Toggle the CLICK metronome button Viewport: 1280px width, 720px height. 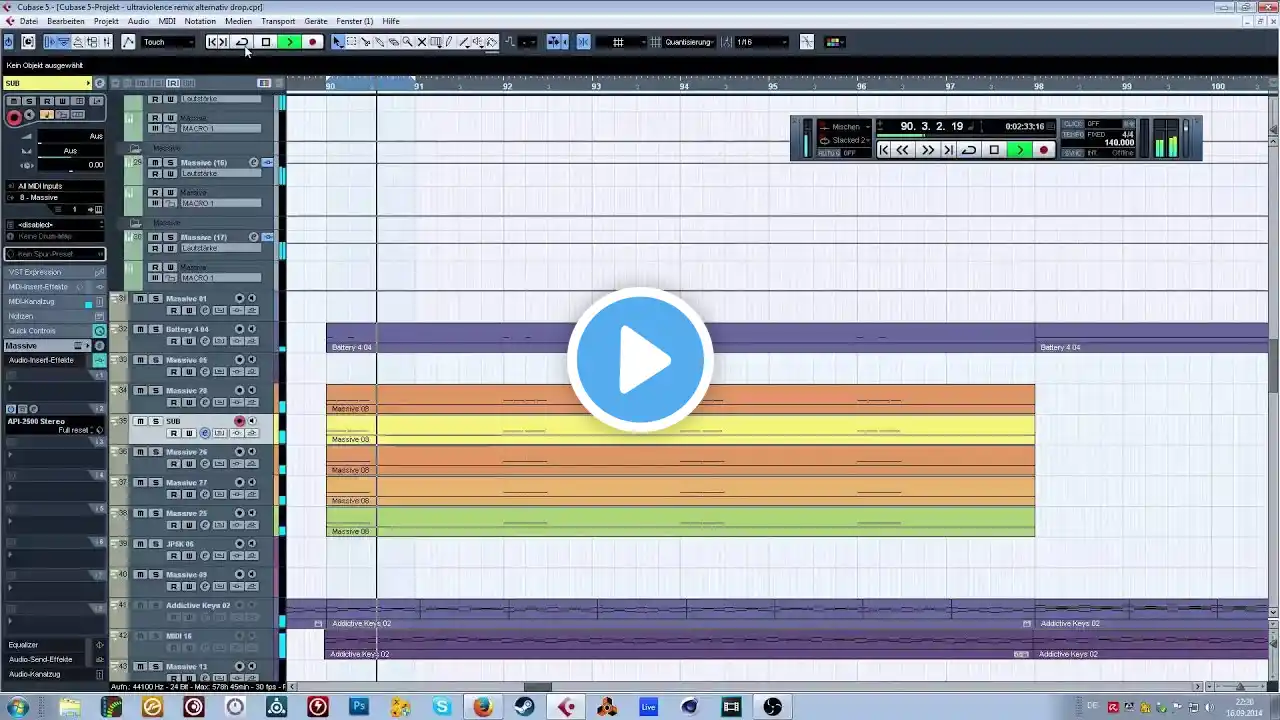(1073, 124)
